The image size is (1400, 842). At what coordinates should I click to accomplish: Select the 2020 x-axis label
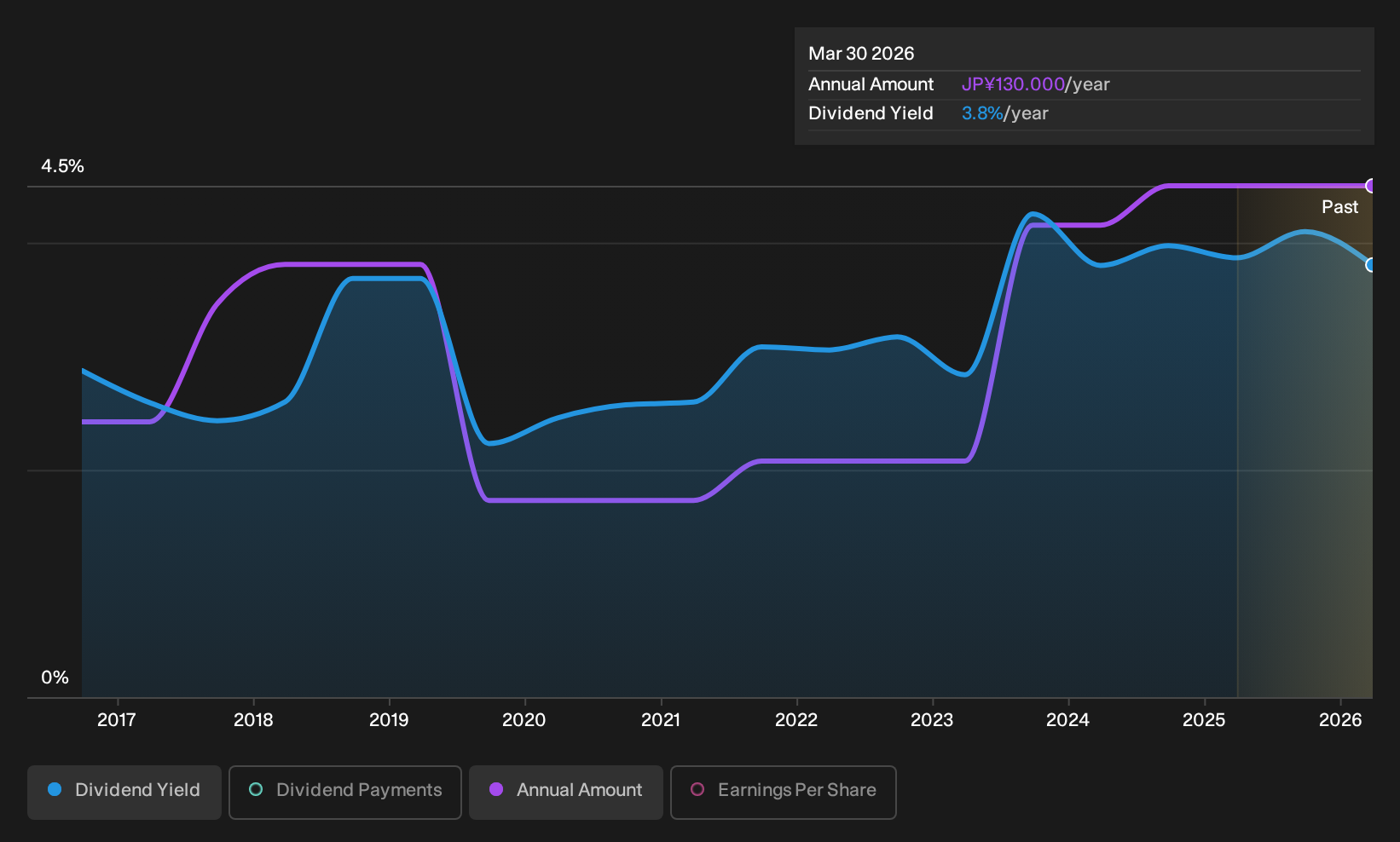[524, 720]
